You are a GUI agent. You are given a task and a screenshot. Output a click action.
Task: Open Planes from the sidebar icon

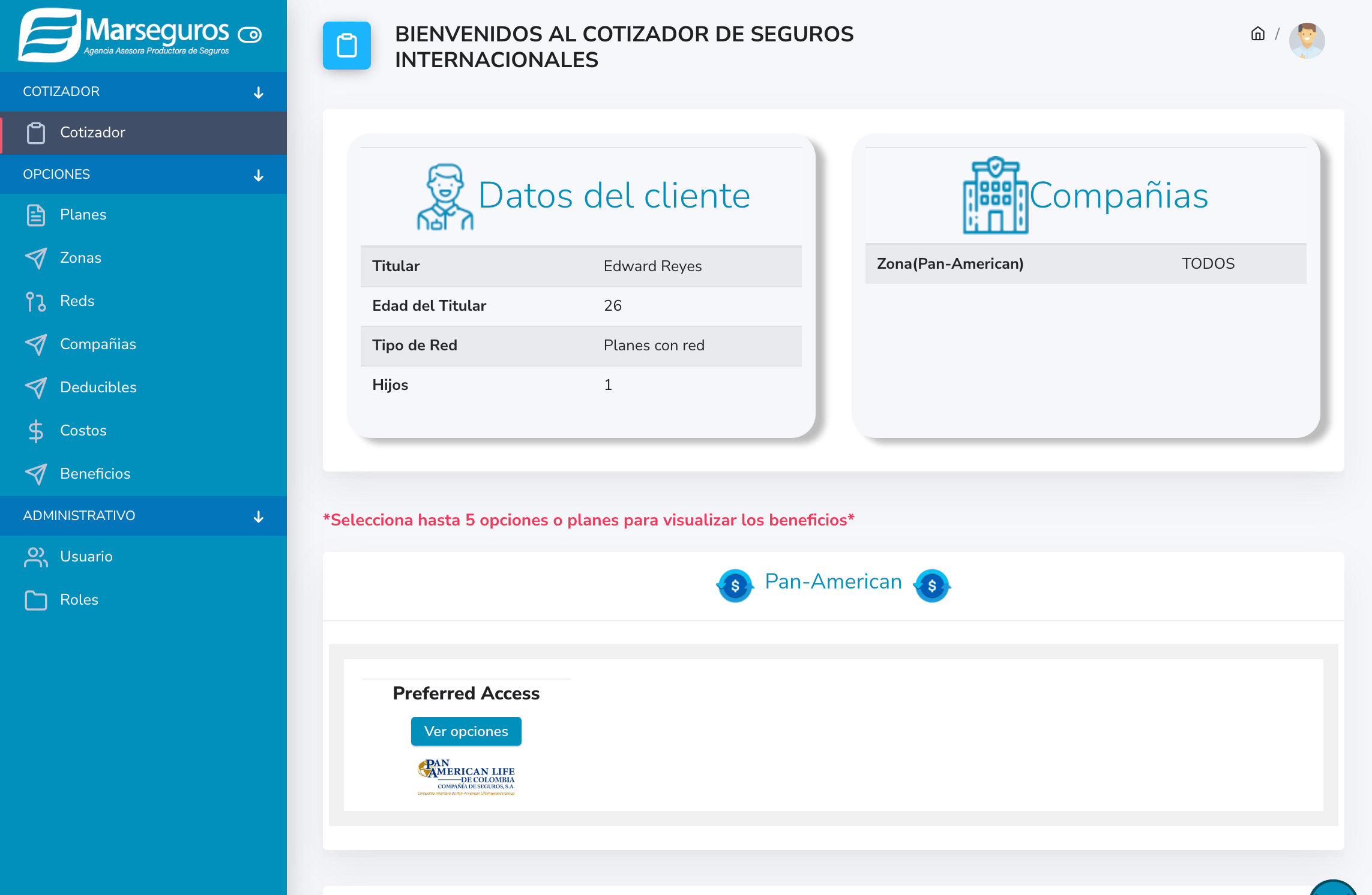coord(36,214)
